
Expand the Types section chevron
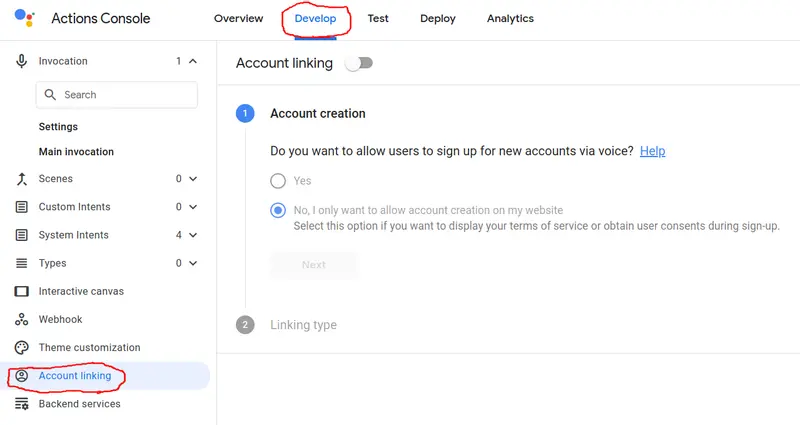(x=193, y=263)
